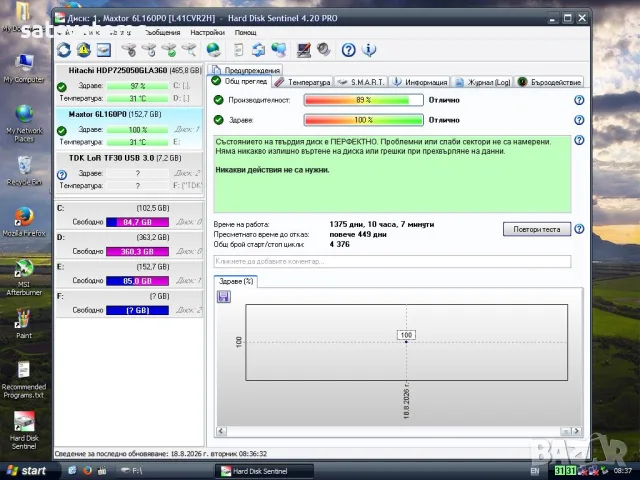Click the surface test icon with green check
640x480 pixels.
point(169,50)
